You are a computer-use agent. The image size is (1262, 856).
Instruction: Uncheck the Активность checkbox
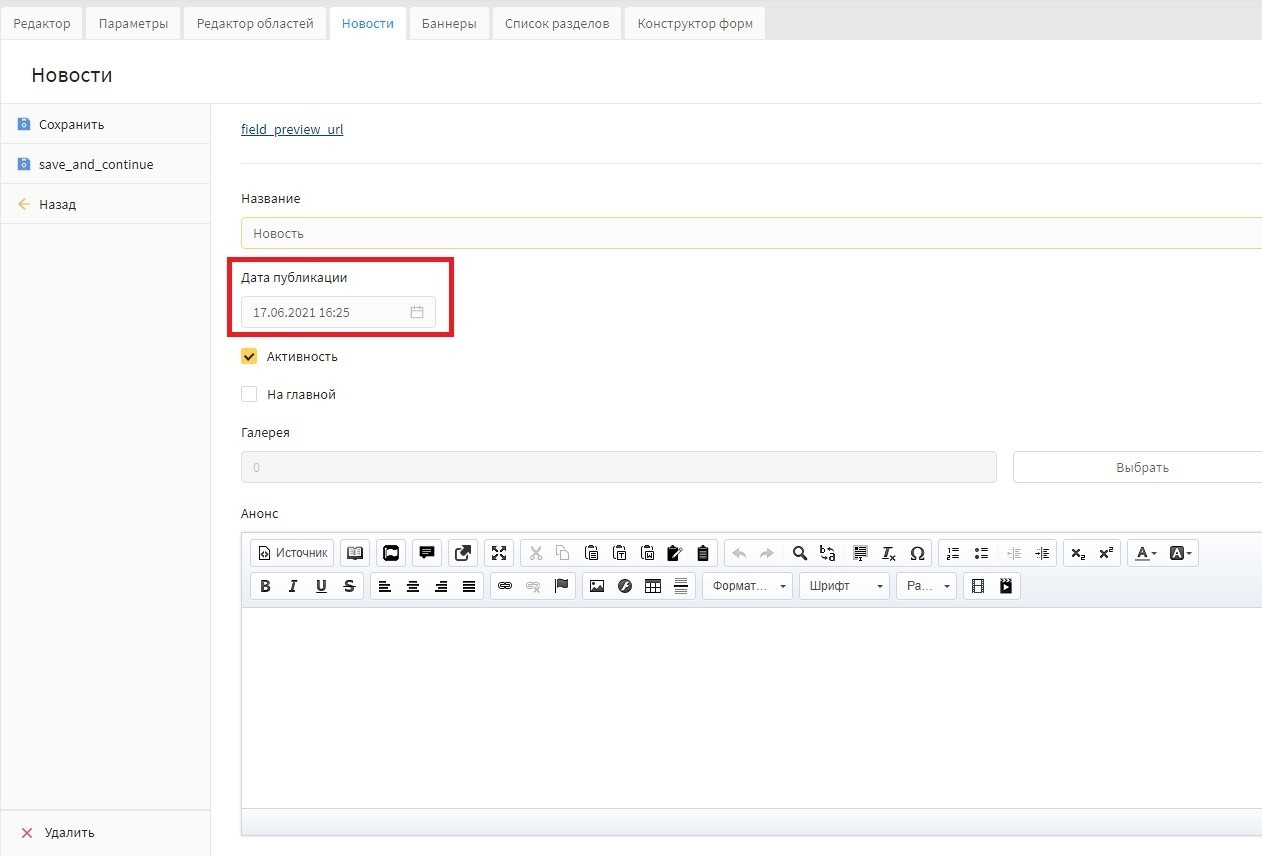250,357
